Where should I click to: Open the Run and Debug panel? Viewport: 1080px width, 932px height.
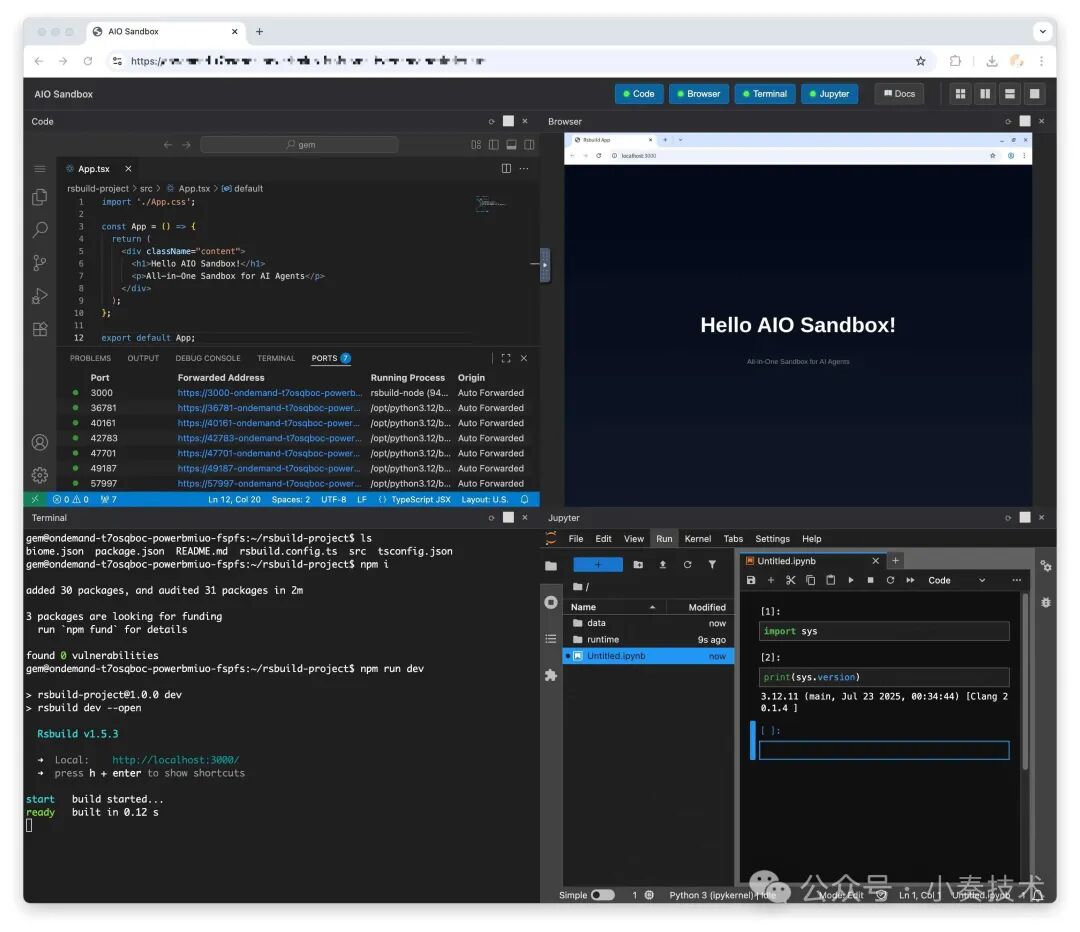(x=39, y=295)
